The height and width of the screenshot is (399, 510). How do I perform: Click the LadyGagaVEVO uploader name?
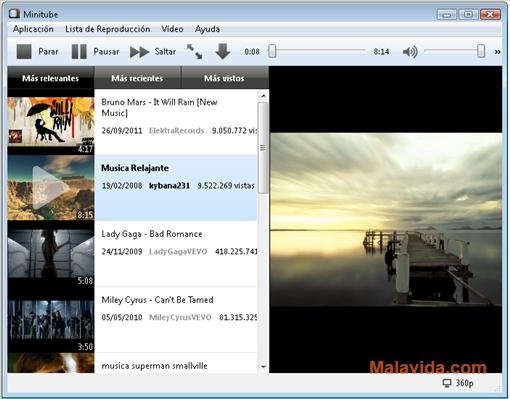[x=178, y=251]
